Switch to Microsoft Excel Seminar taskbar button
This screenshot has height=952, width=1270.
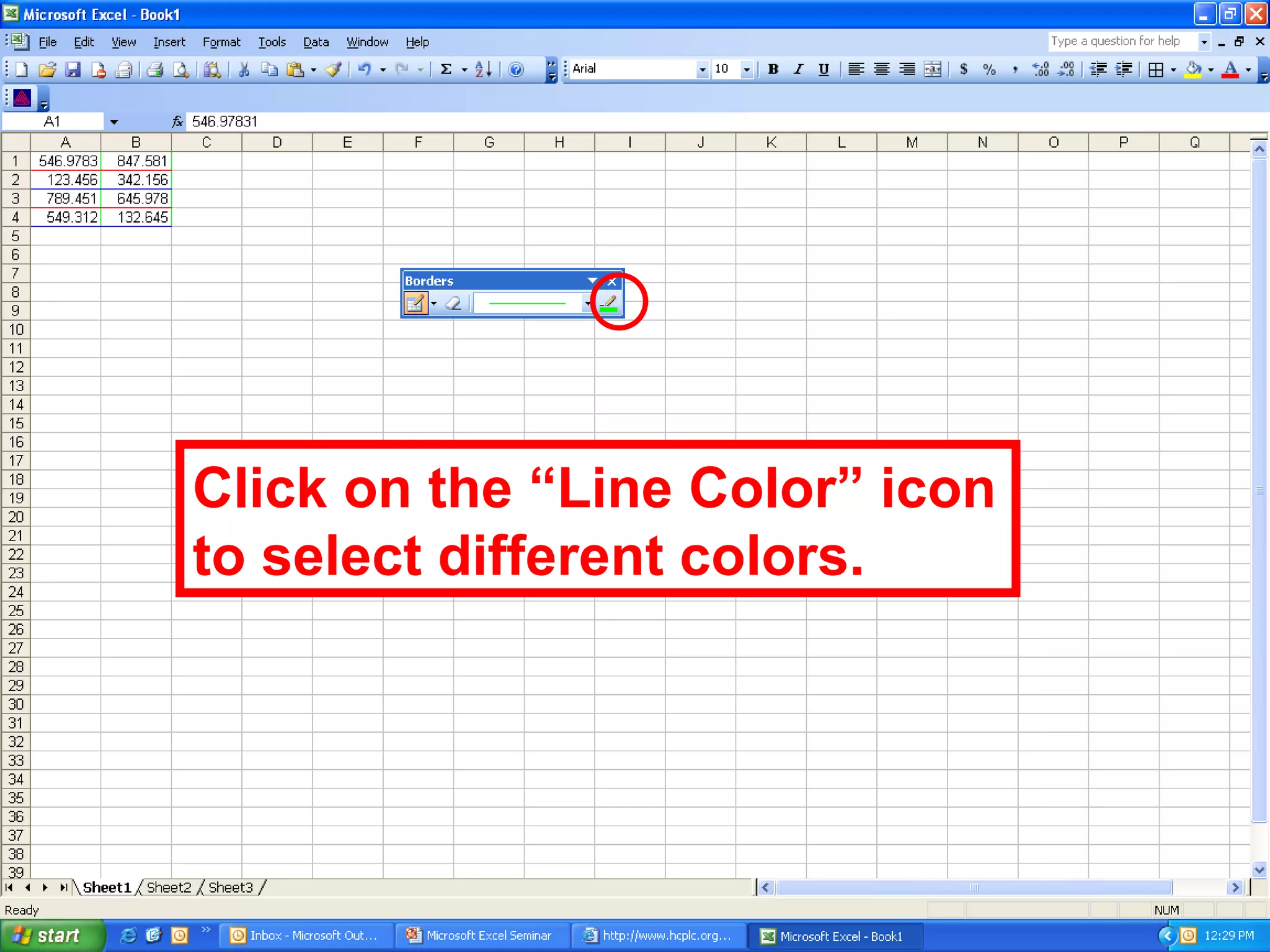[482, 936]
